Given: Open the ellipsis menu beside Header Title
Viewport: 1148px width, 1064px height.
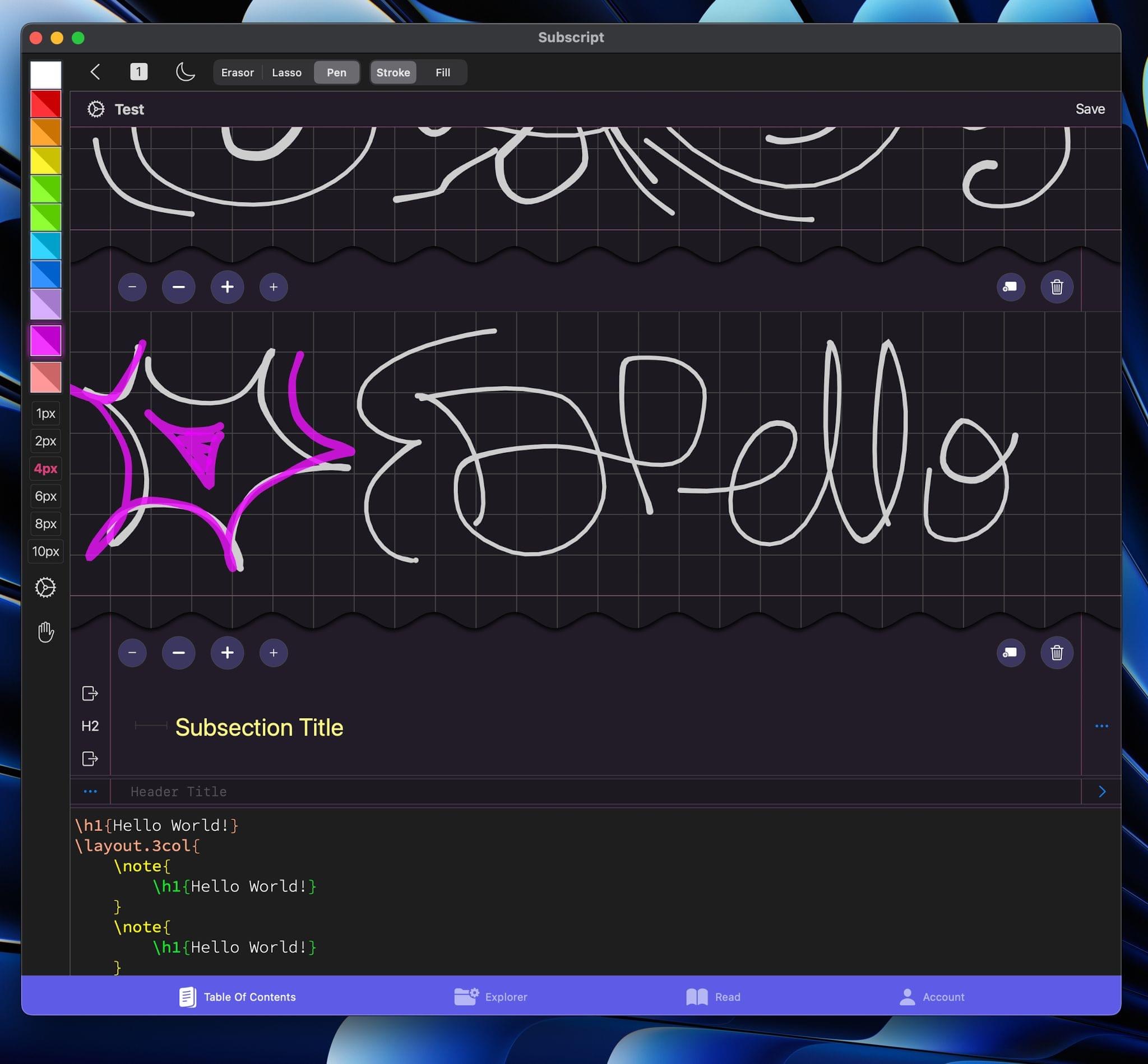Looking at the screenshot, I should tap(90, 791).
